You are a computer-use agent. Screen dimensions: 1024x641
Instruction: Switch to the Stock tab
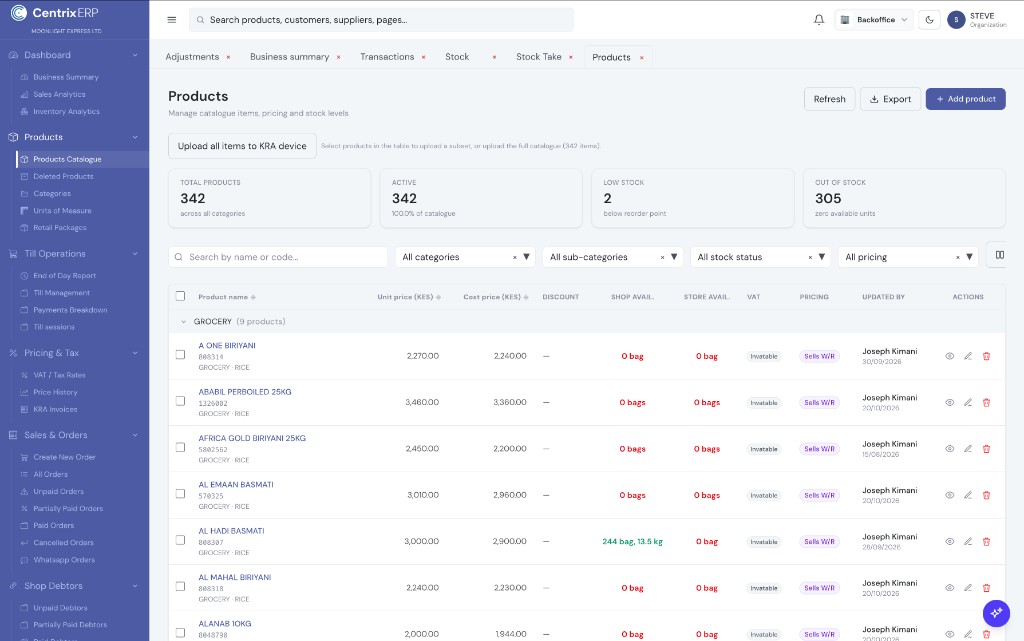(457, 57)
